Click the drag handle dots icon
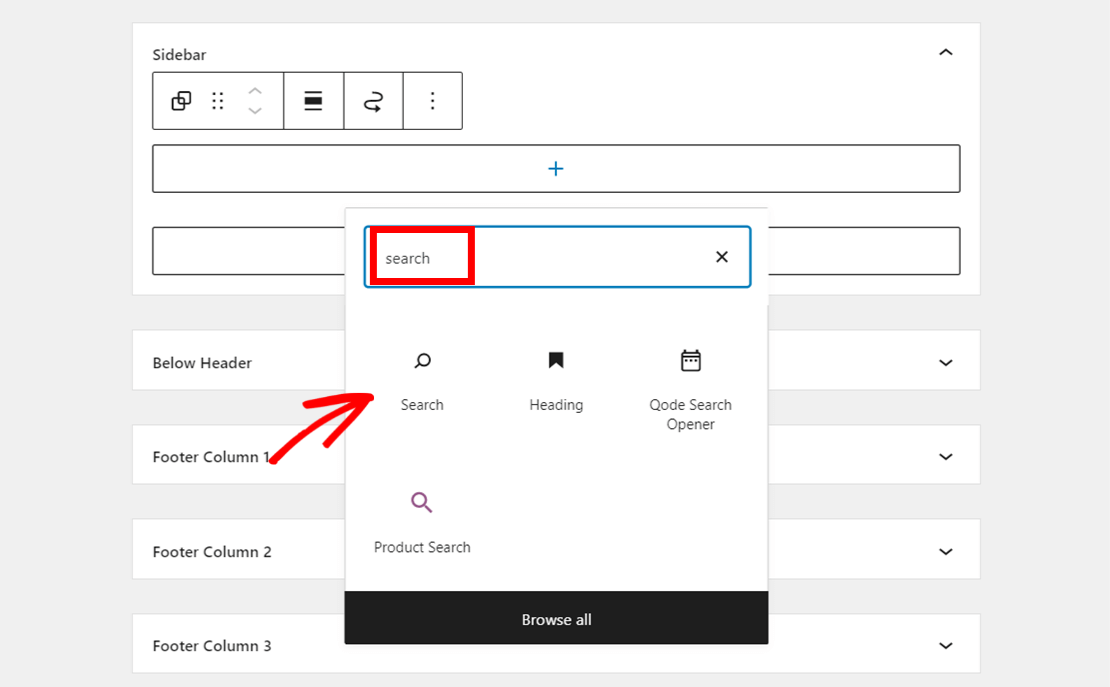The width and height of the screenshot is (1110, 687). (x=218, y=101)
